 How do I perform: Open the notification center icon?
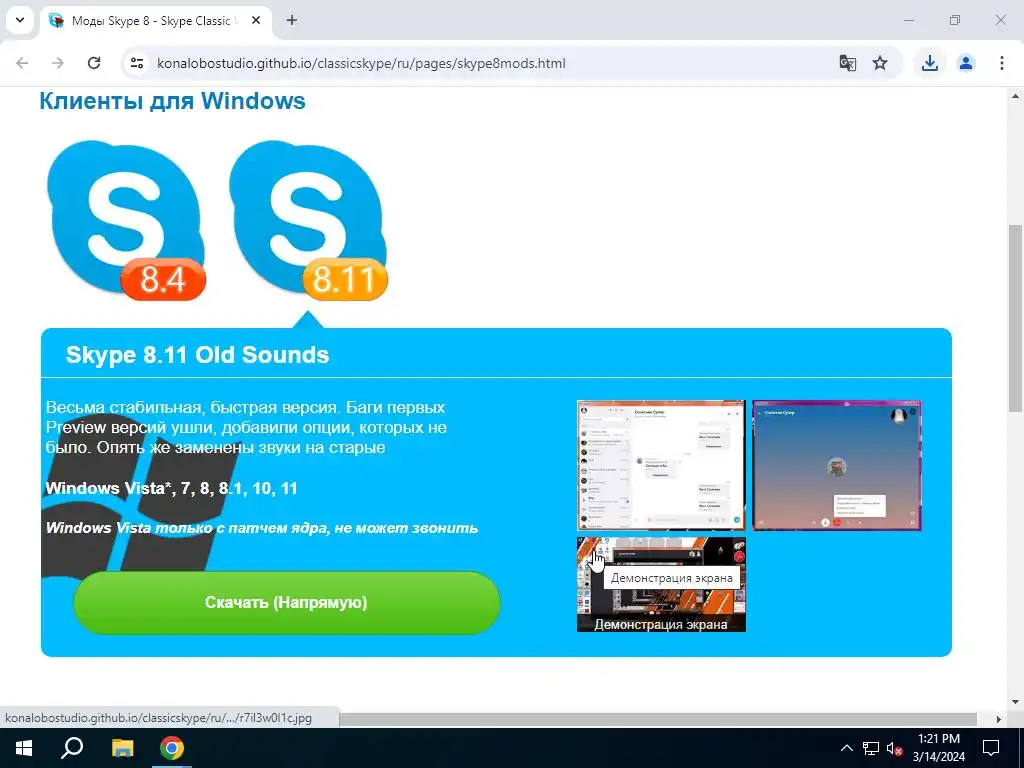[x=991, y=748]
